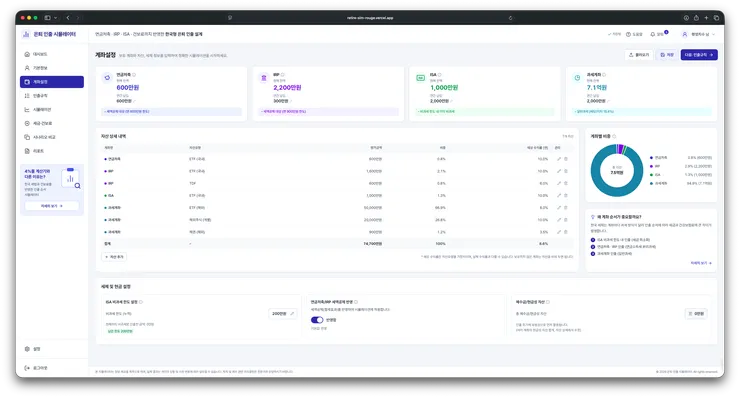Edit the 600만원 annual amount pencil on first card
740x398 pixels.
tap(135, 101)
